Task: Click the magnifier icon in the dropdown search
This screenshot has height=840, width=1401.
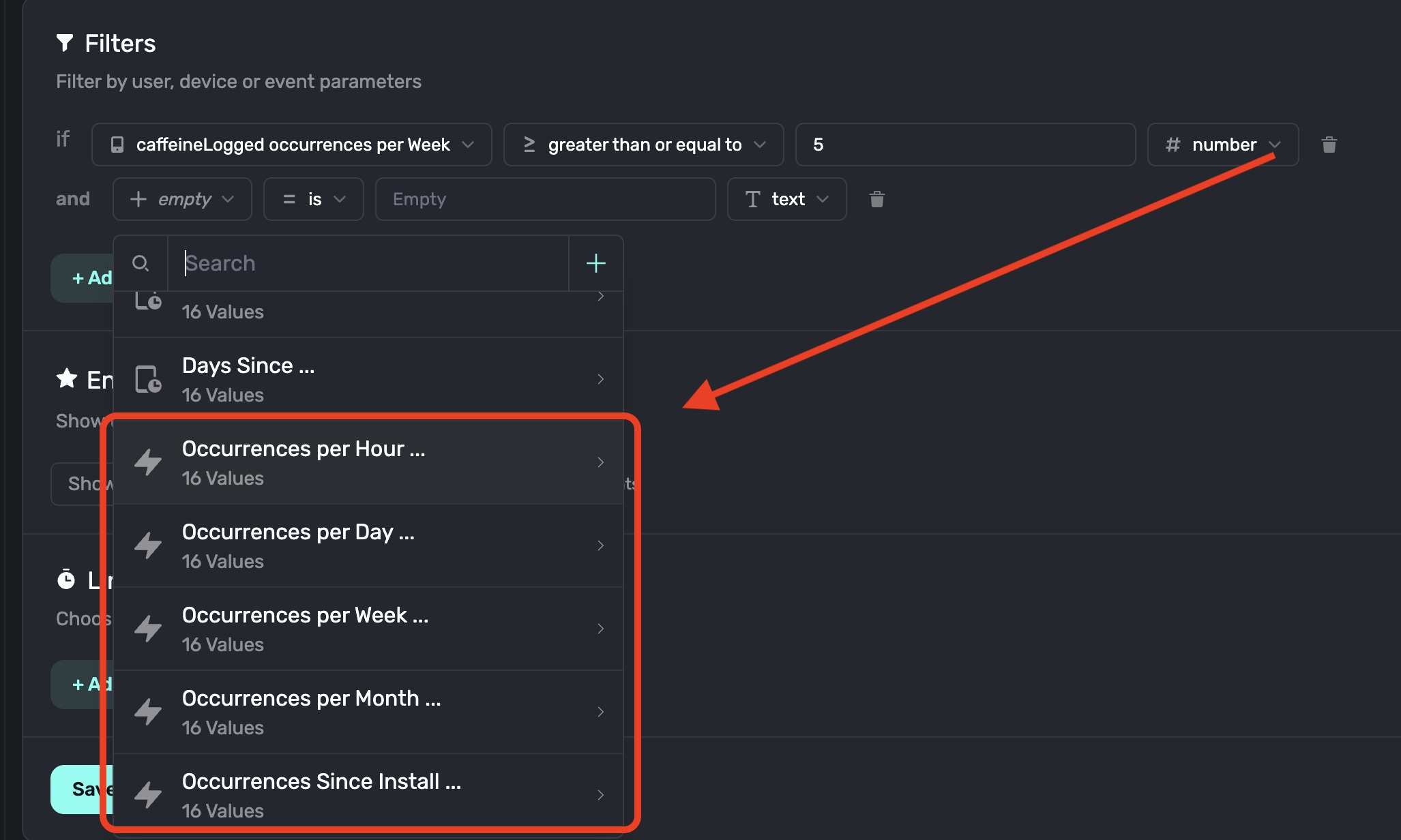Action: tap(141, 263)
